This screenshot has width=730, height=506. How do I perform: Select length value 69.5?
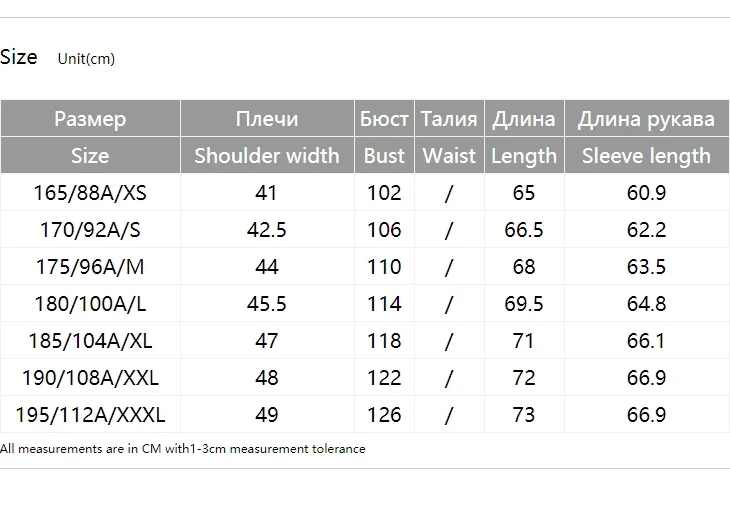(x=524, y=304)
